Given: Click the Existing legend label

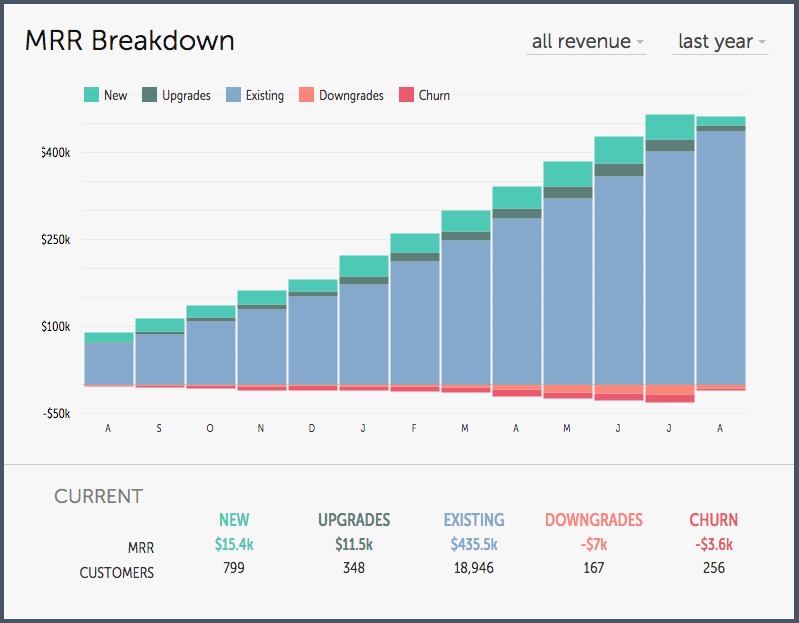Looking at the screenshot, I should (x=264, y=95).
